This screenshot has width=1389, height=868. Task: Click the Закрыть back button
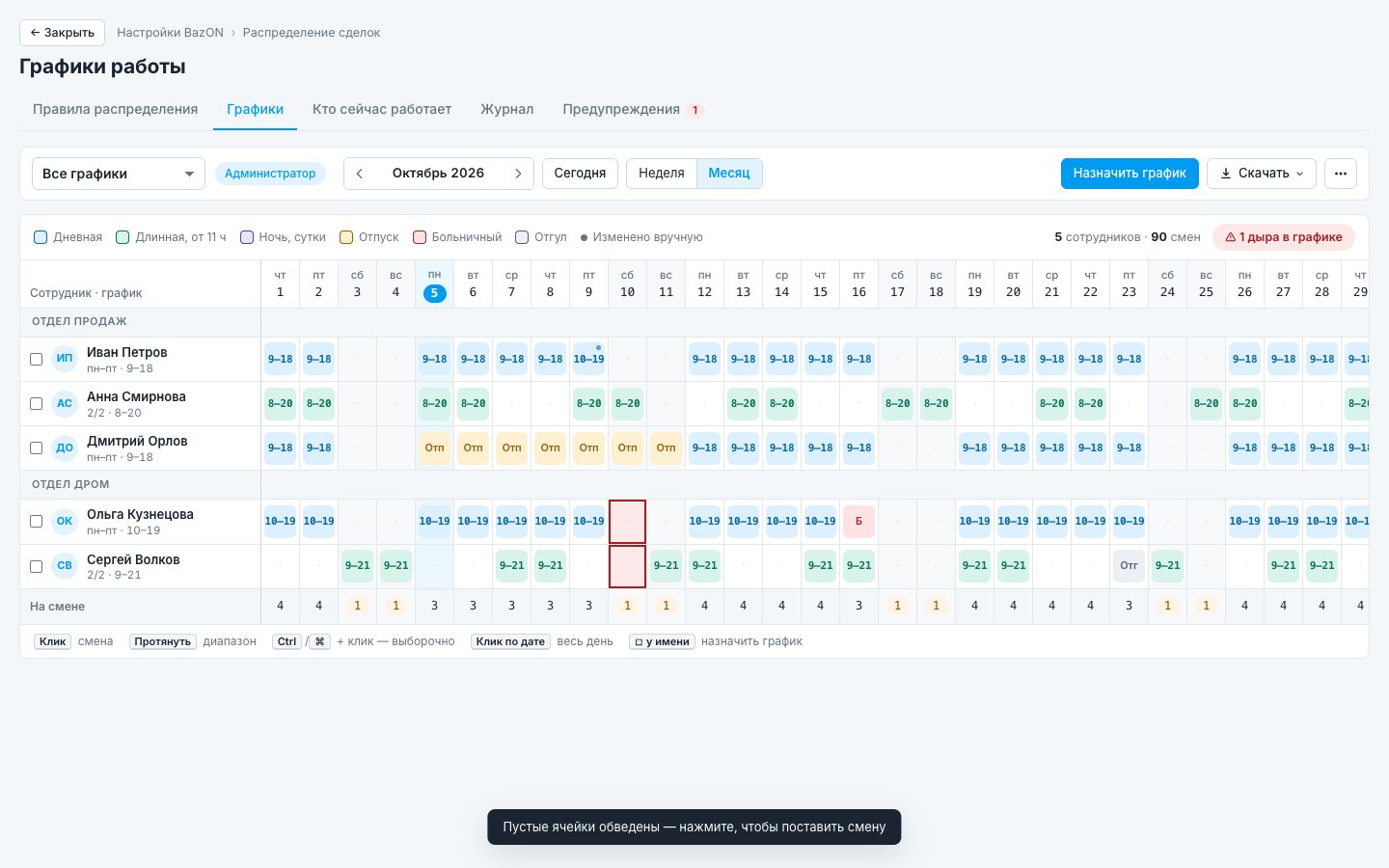pos(62,33)
